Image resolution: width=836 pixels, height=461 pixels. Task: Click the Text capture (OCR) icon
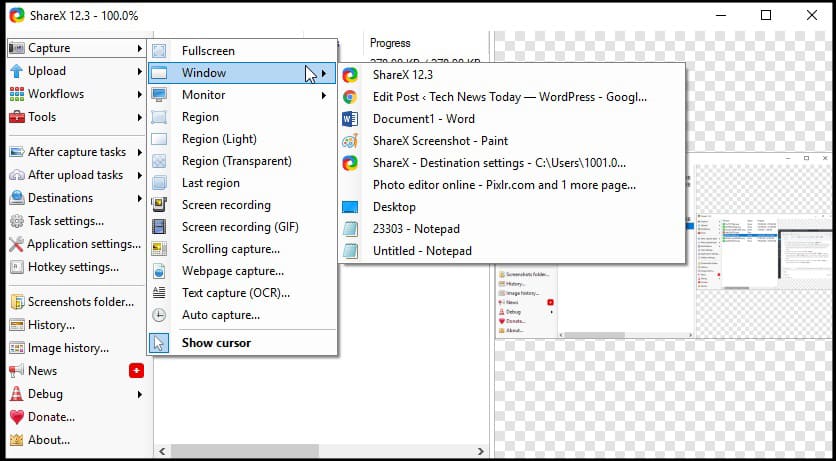(159, 293)
